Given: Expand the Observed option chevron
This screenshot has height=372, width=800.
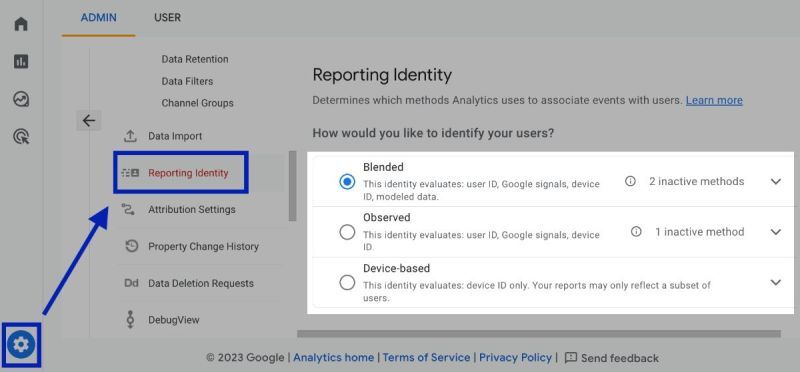Looking at the screenshot, I should (776, 232).
